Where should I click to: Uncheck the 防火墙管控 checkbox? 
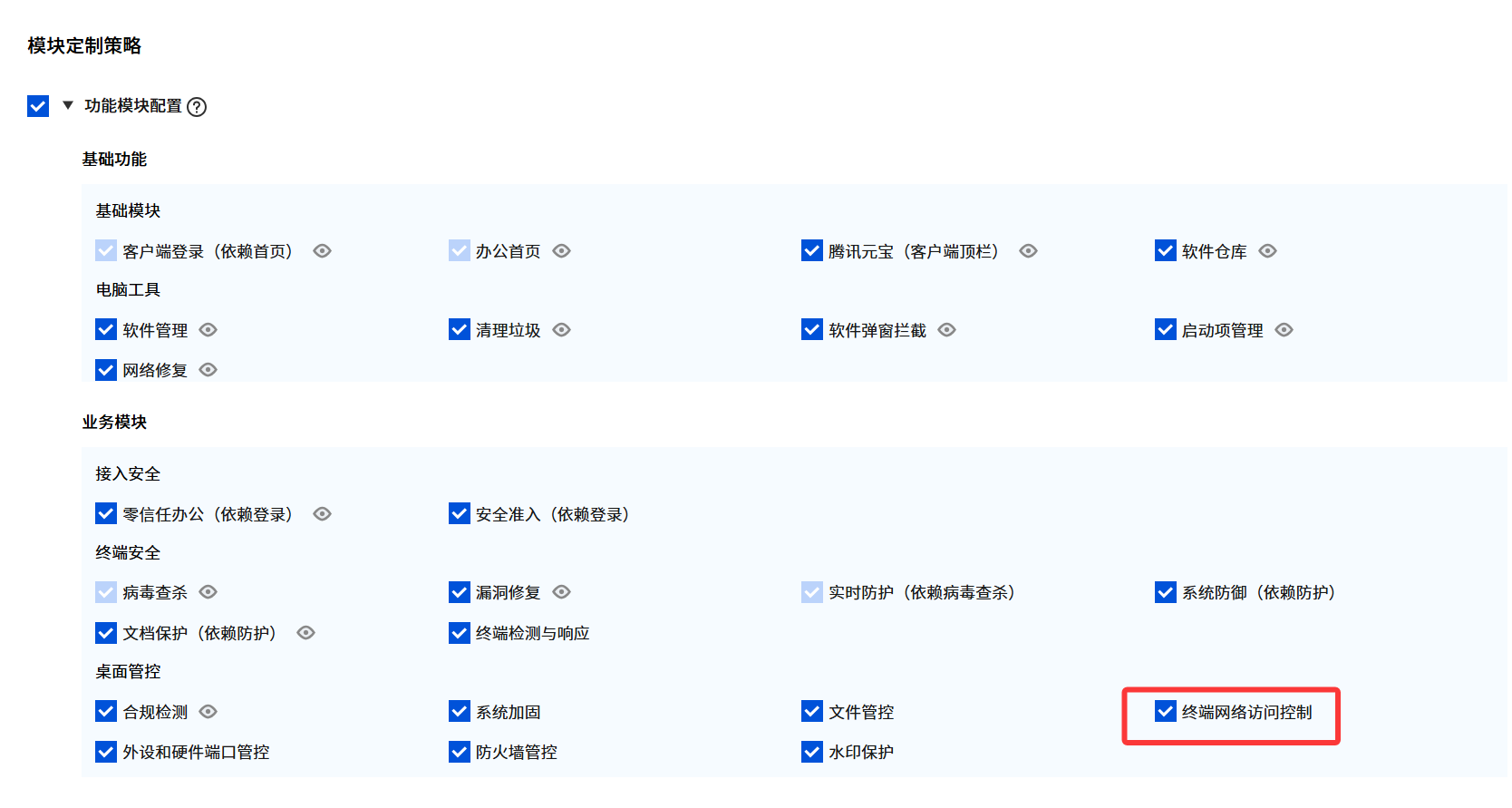pyautogui.click(x=460, y=752)
